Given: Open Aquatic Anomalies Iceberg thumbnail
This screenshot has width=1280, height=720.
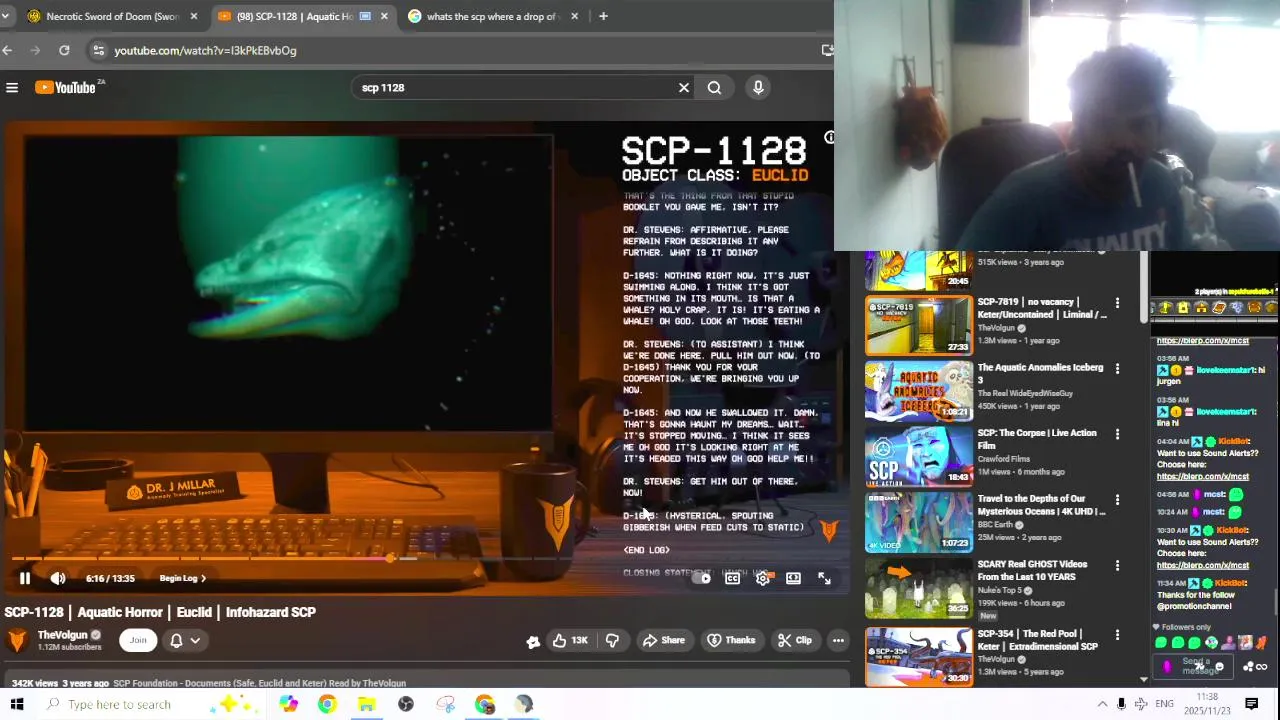Looking at the screenshot, I should click(918, 391).
